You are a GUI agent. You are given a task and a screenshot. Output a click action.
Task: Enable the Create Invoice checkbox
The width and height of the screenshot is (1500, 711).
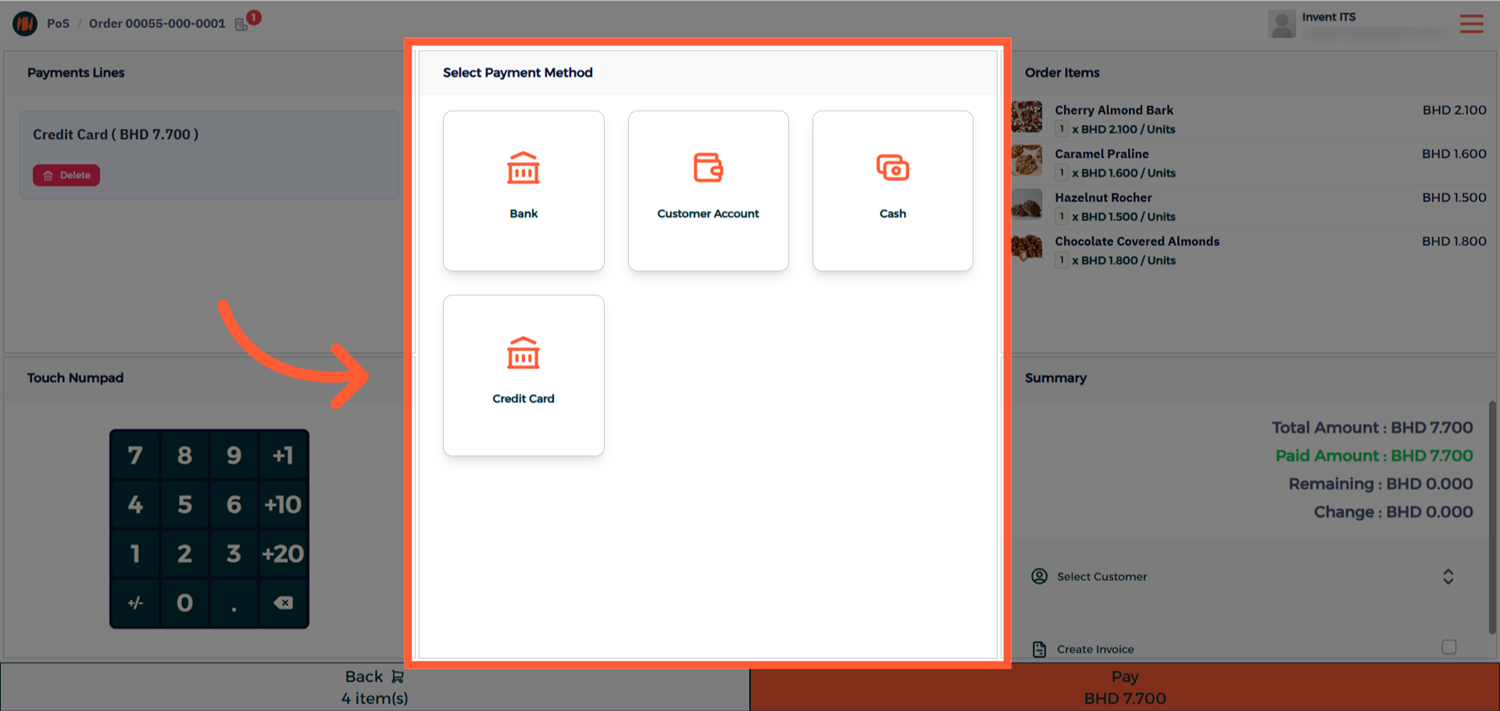(x=1448, y=648)
